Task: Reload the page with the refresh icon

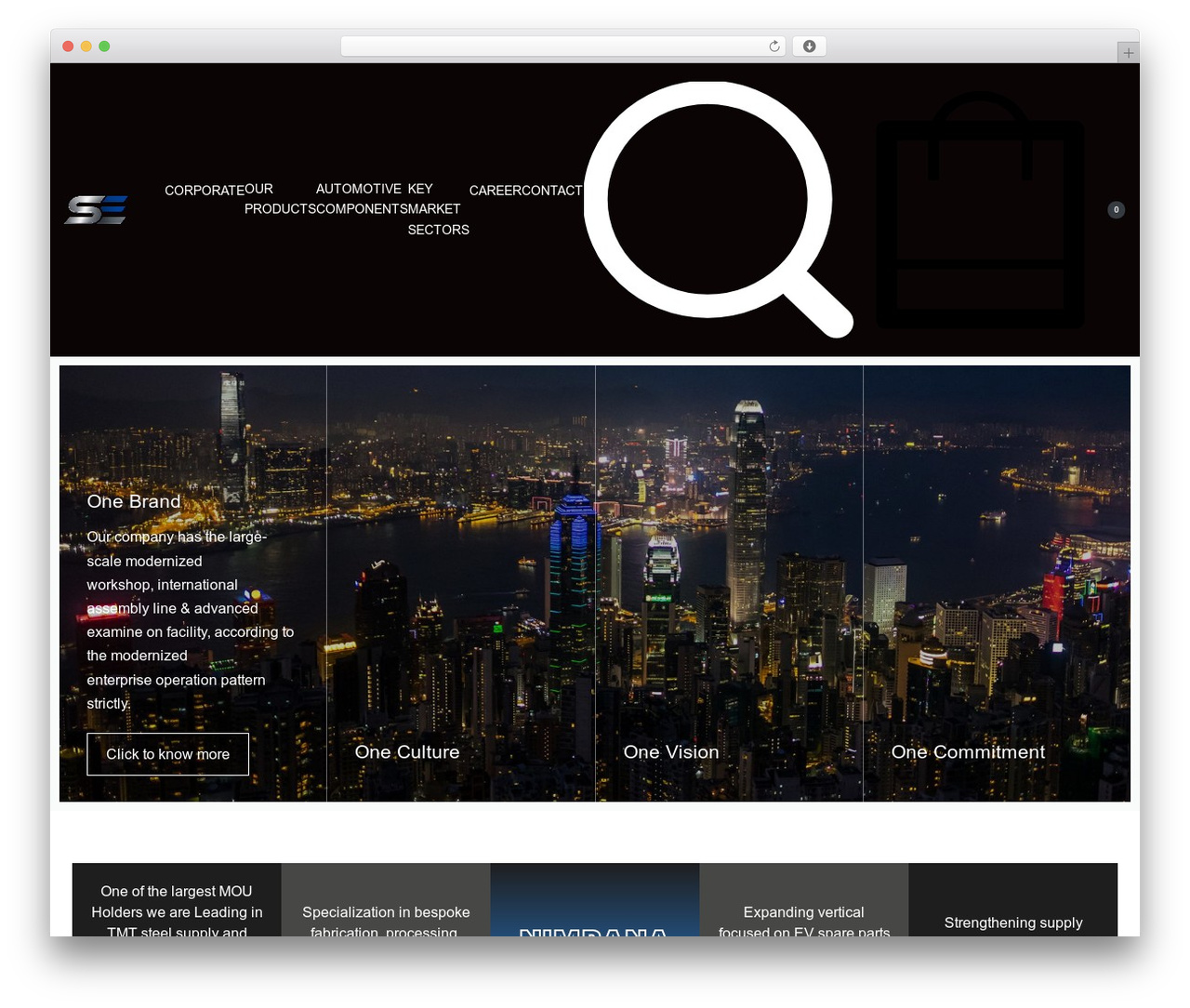Action: click(x=774, y=46)
